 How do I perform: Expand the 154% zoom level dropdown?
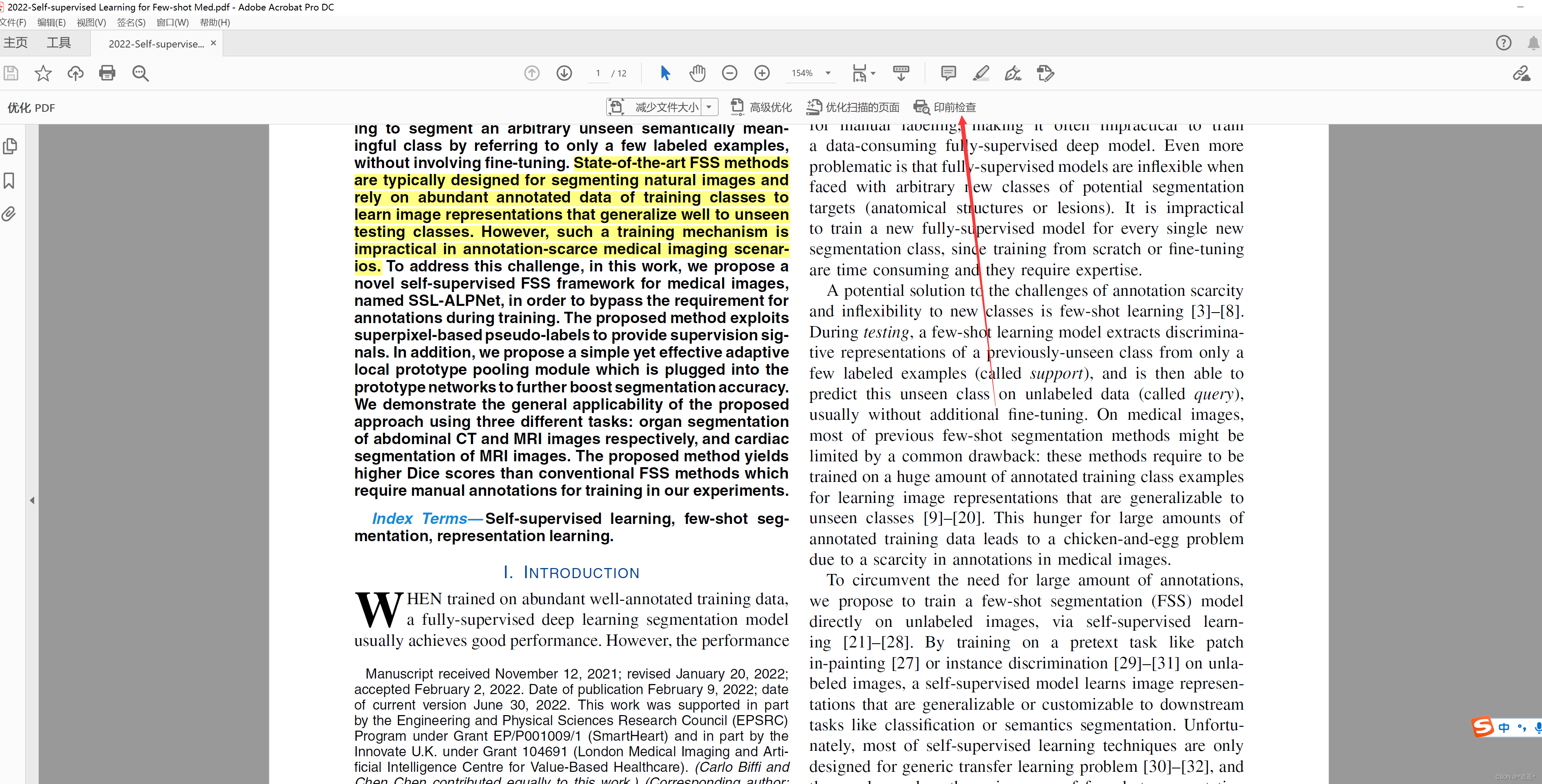coord(828,73)
